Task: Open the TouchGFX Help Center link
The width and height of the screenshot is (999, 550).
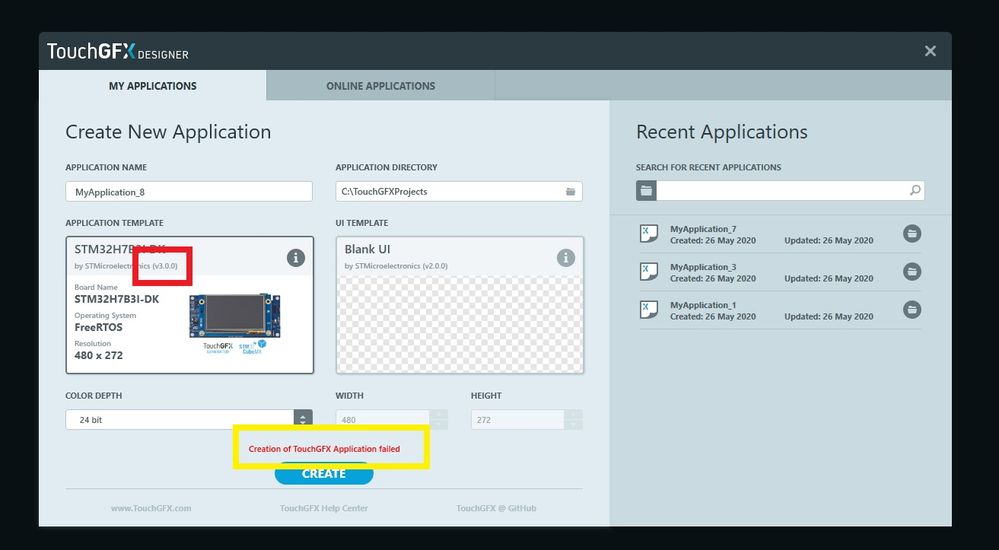Action: [324, 508]
